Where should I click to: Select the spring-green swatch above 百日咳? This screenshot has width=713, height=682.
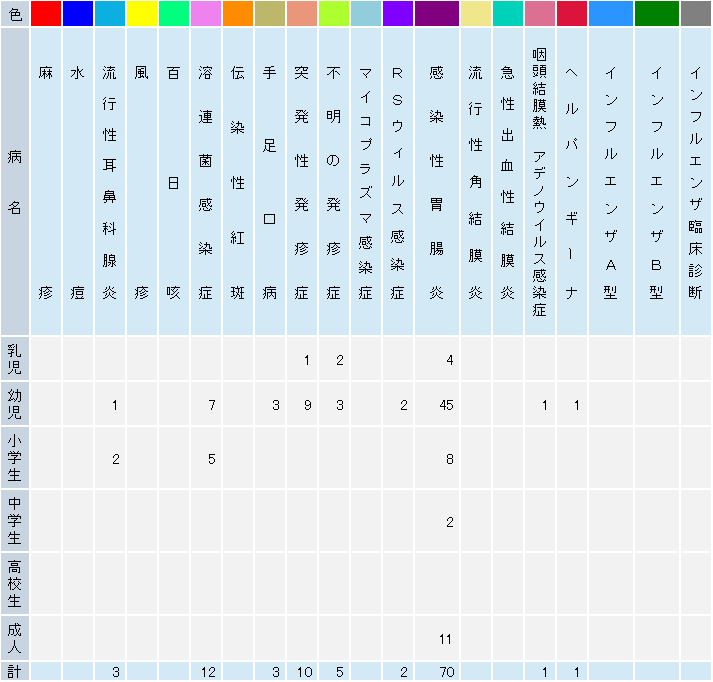(x=174, y=14)
